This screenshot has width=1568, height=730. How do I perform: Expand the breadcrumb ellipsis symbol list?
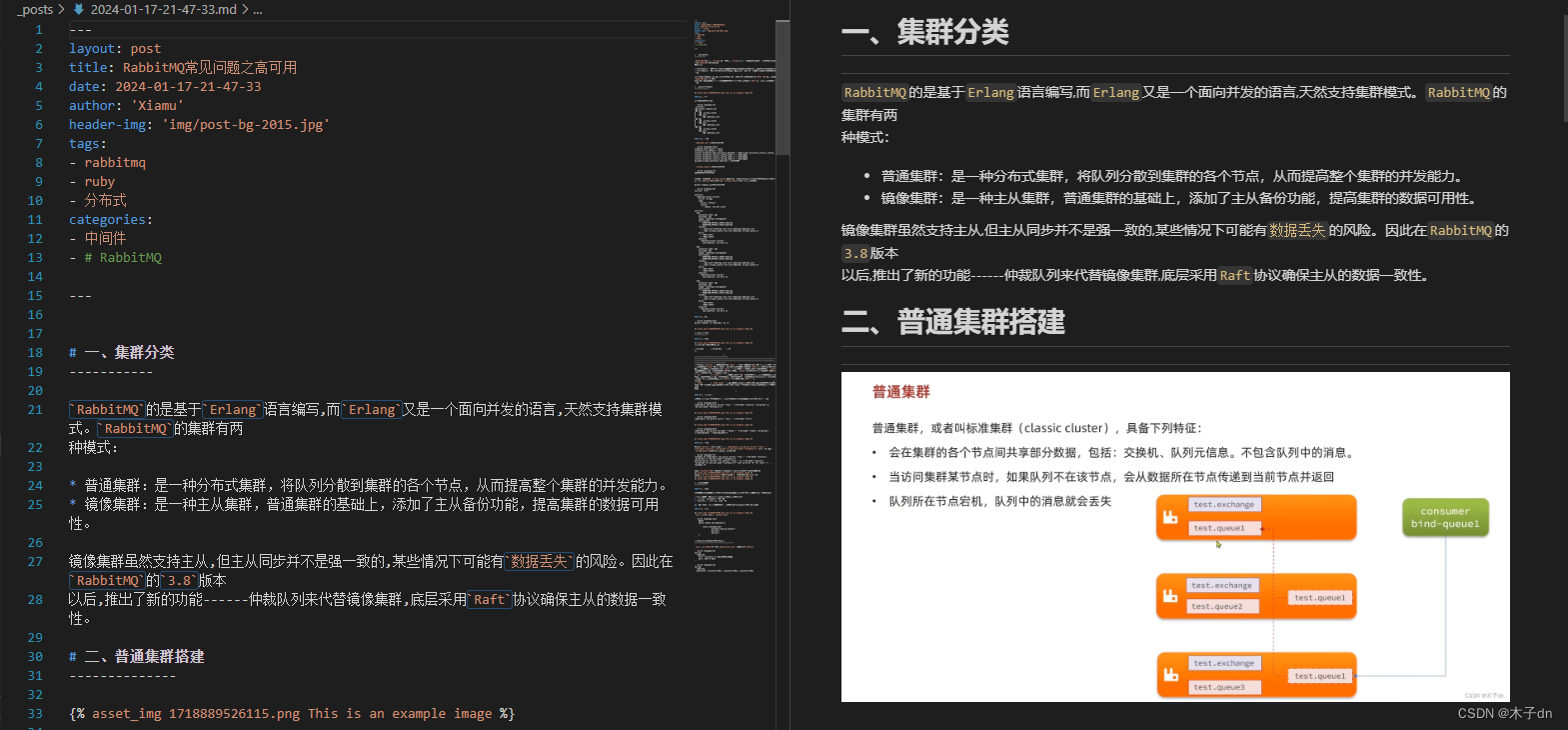coord(258,9)
